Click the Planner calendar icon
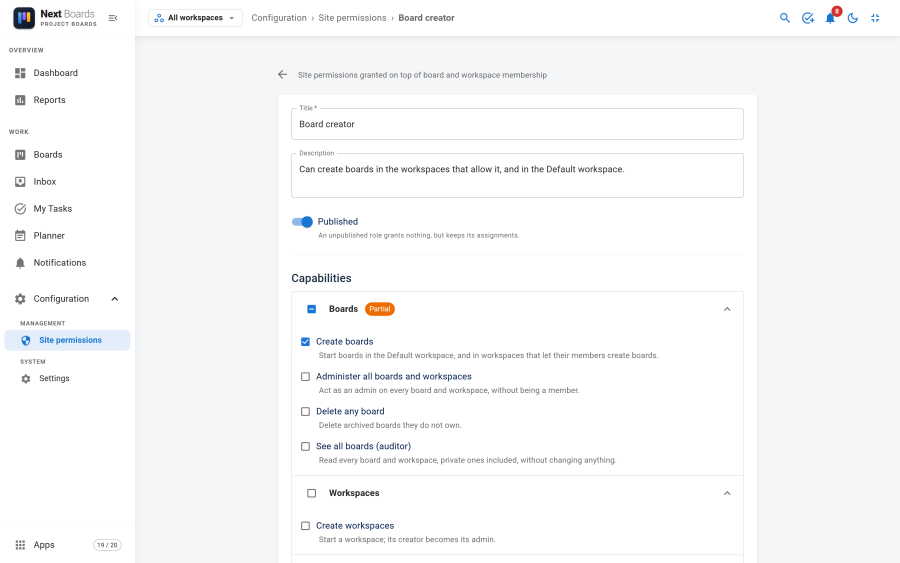This screenshot has height=563, width=900. pos(20,235)
